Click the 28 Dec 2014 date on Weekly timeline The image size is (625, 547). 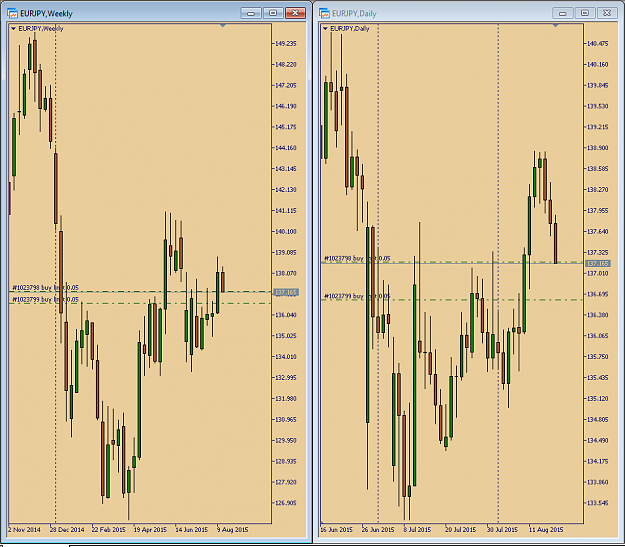click(x=67, y=530)
